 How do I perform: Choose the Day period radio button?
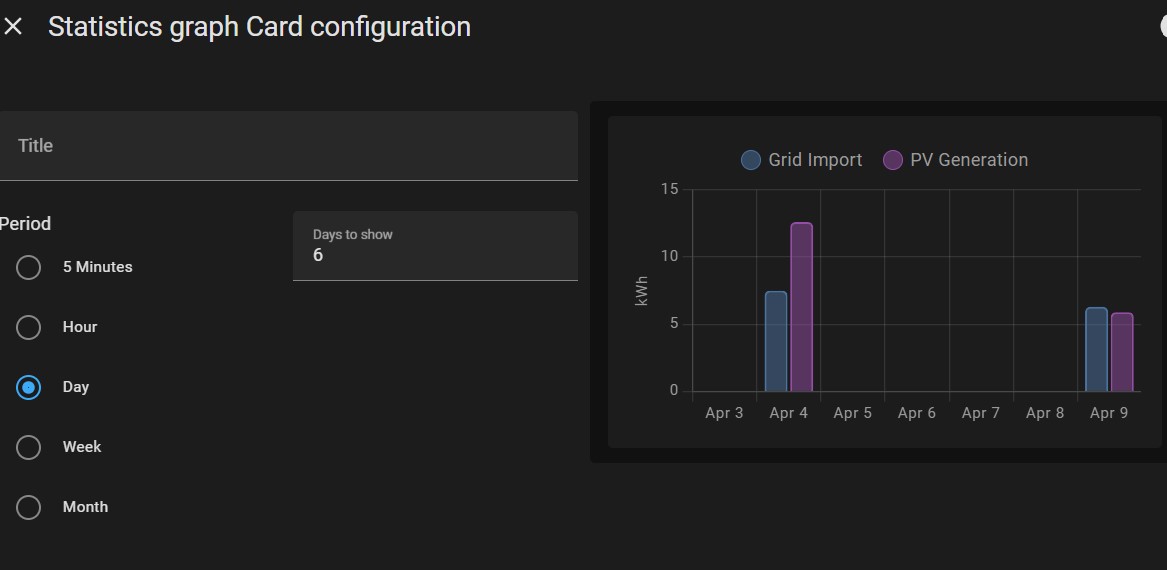click(x=29, y=387)
